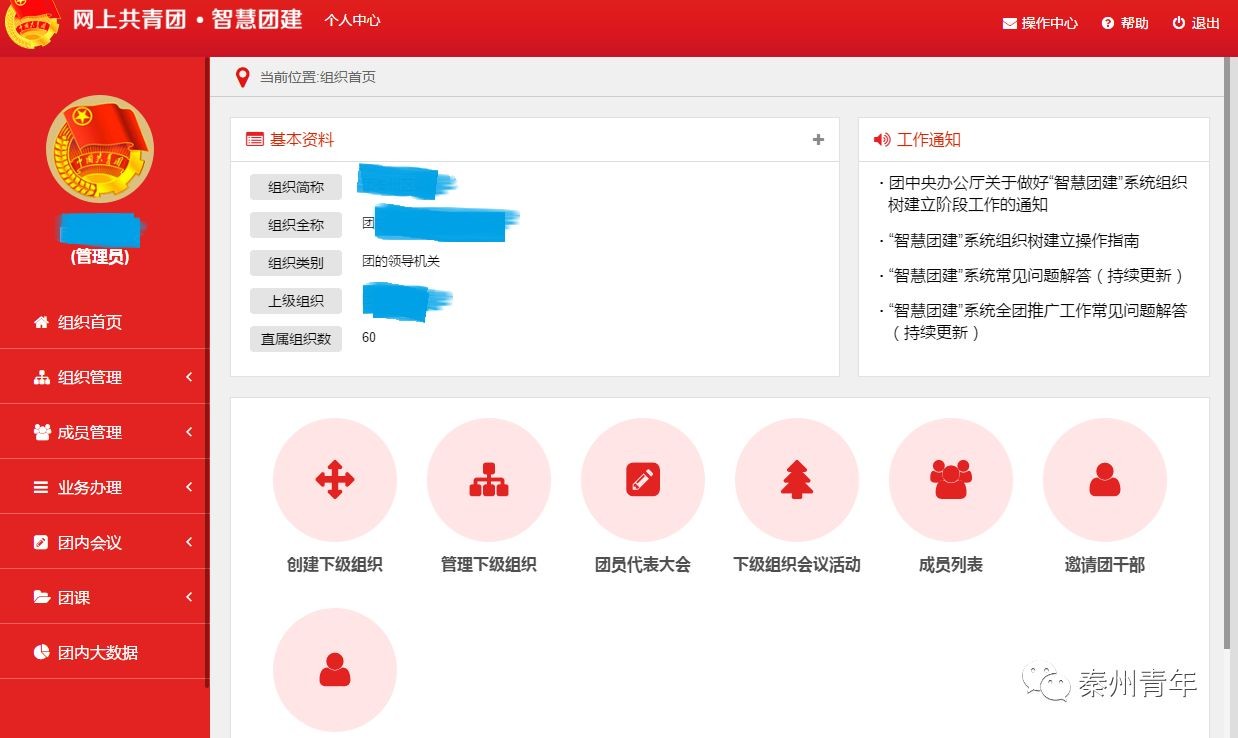
Task: Open the “智慧团建”系统组织树建立操作指南 notice
Action: point(1013,240)
